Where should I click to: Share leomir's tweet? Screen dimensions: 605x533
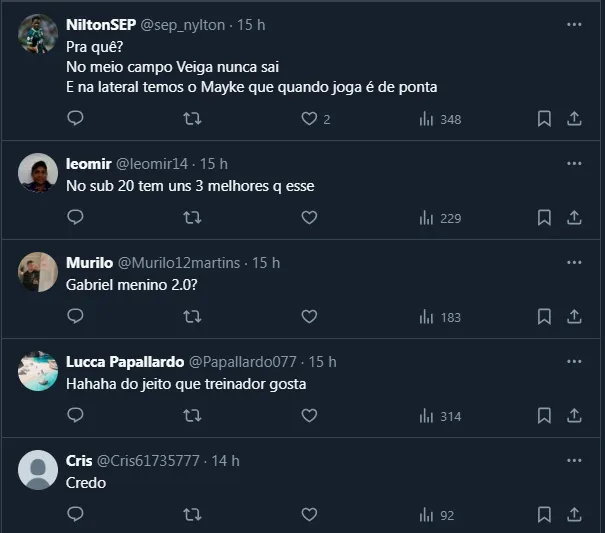tap(574, 217)
